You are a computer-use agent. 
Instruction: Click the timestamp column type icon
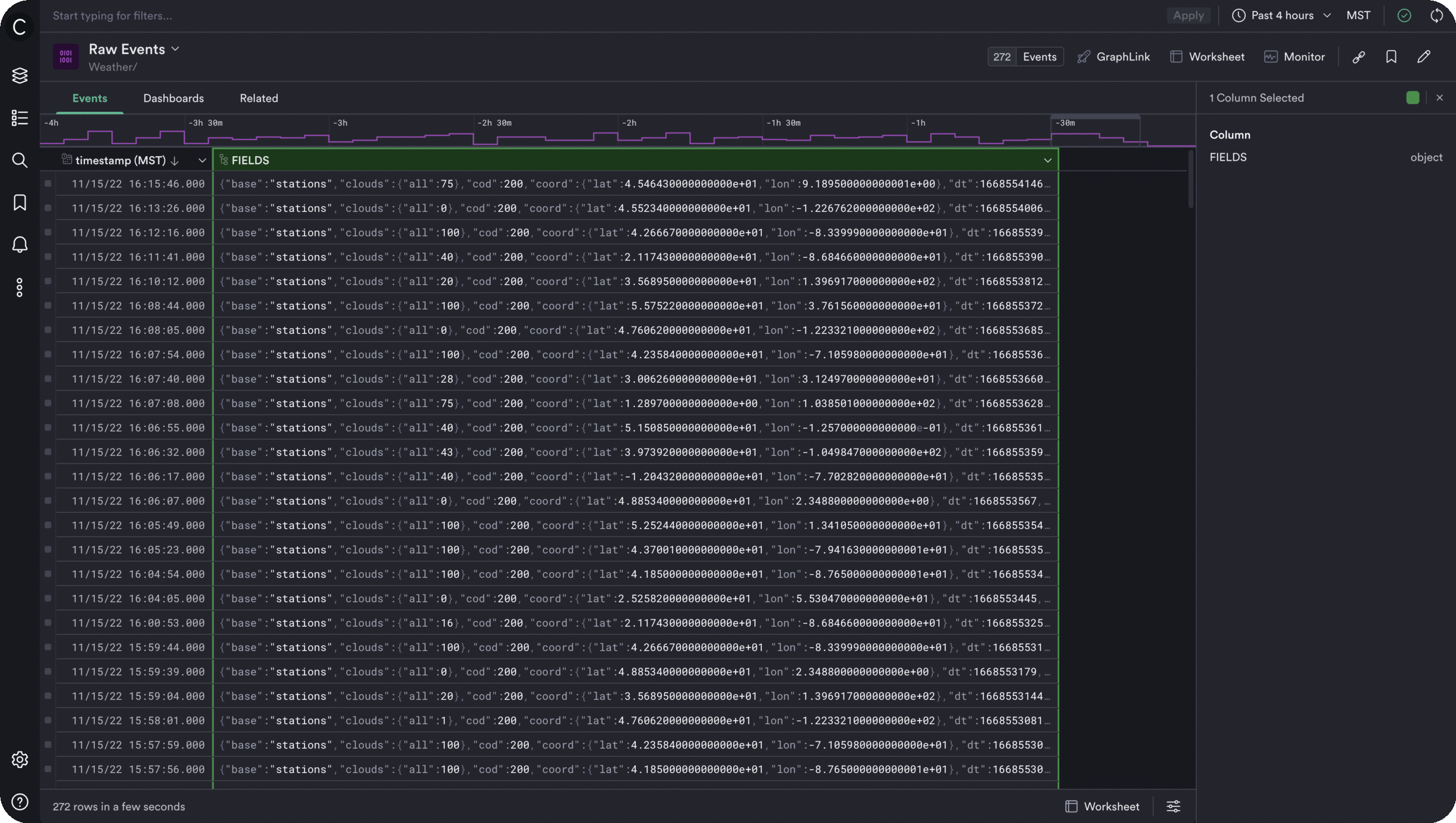[67, 159]
